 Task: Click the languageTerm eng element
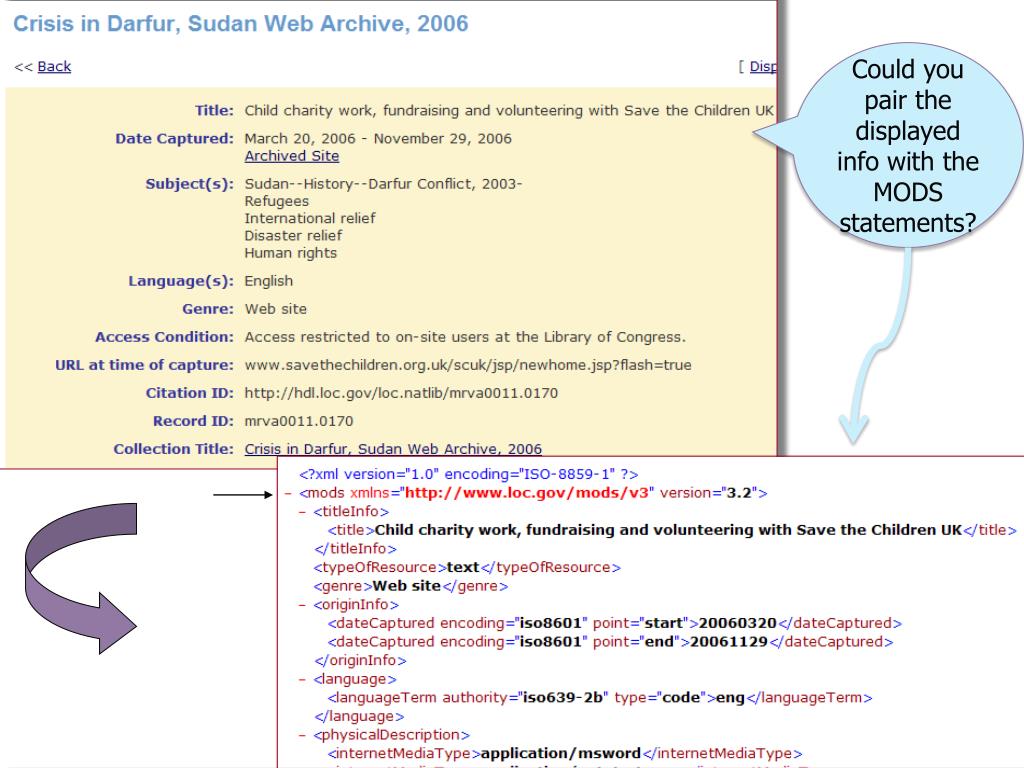pyautogui.click(x=600, y=698)
